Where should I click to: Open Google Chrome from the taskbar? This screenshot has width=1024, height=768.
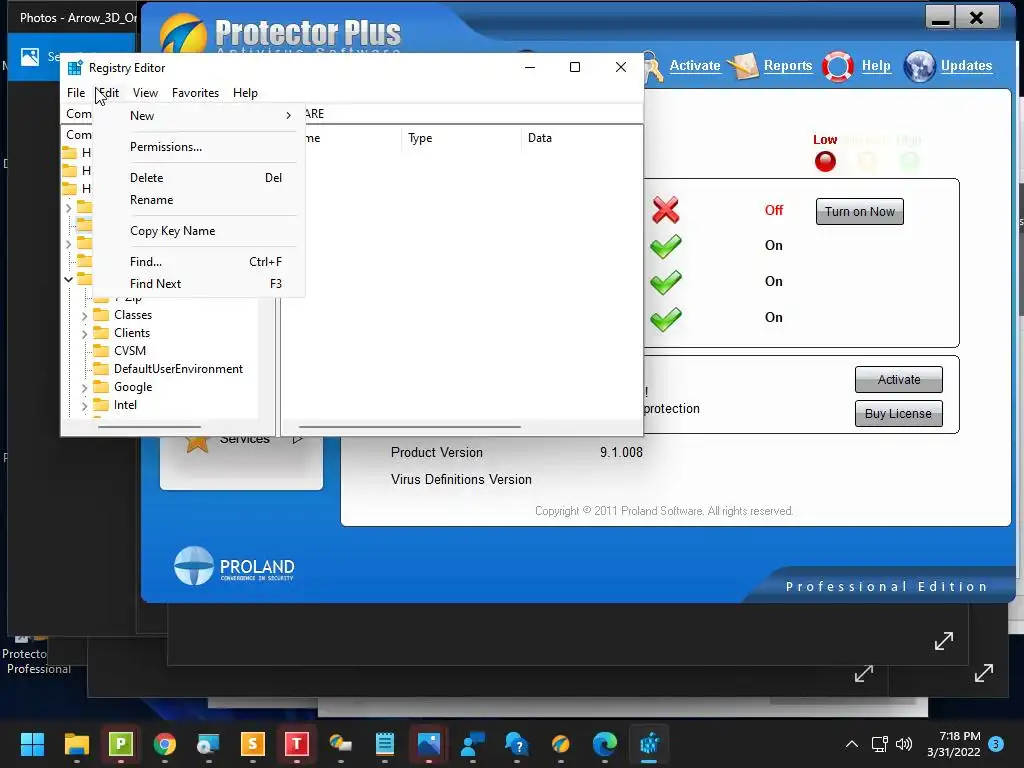click(x=165, y=744)
